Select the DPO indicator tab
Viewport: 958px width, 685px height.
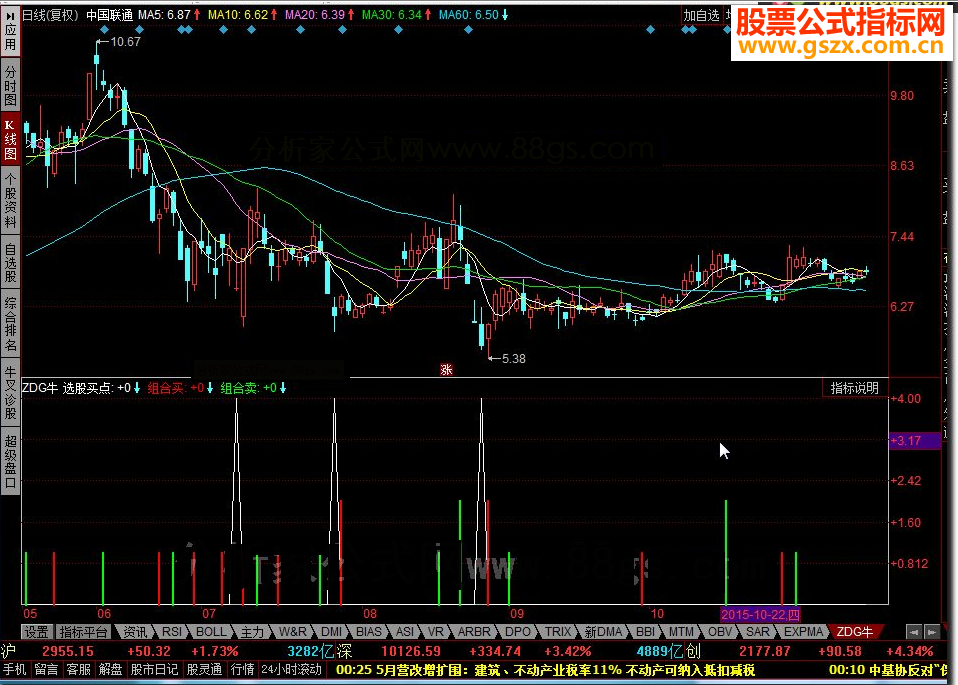(517, 632)
